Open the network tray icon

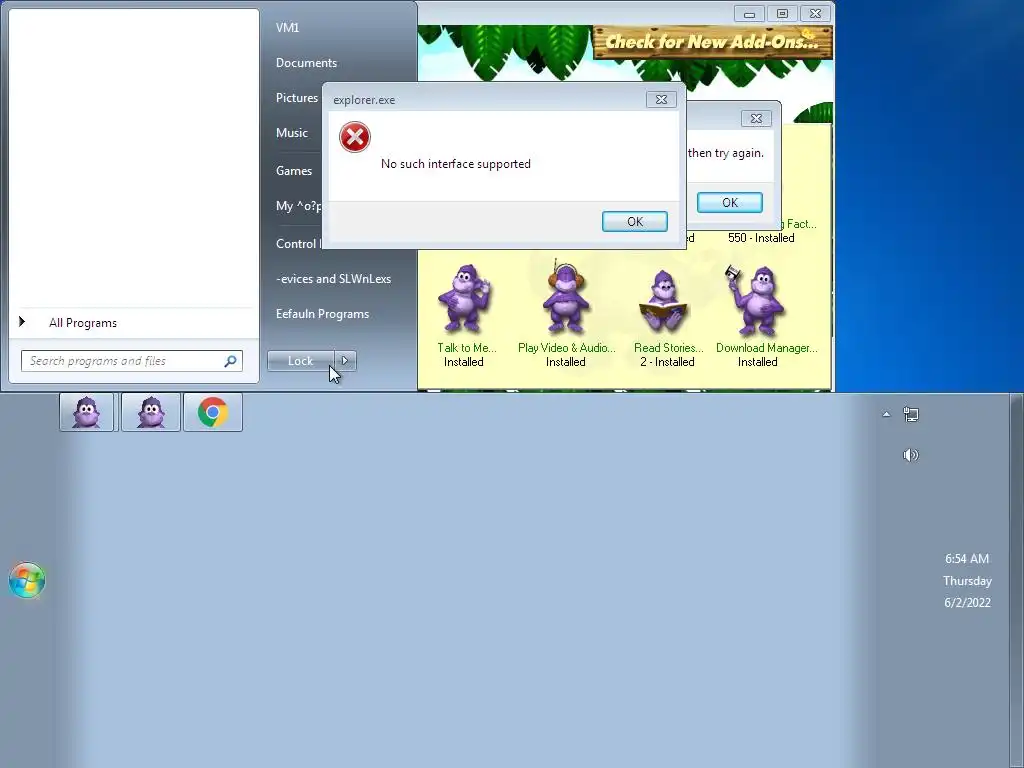point(910,414)
